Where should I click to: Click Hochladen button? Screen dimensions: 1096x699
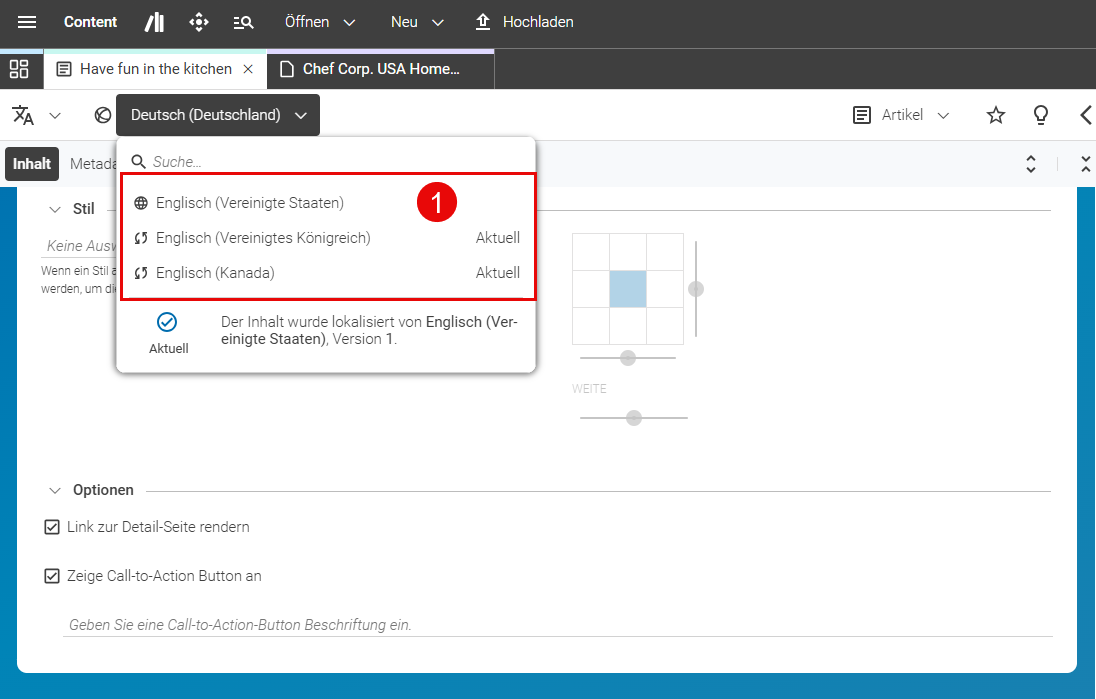524,22
